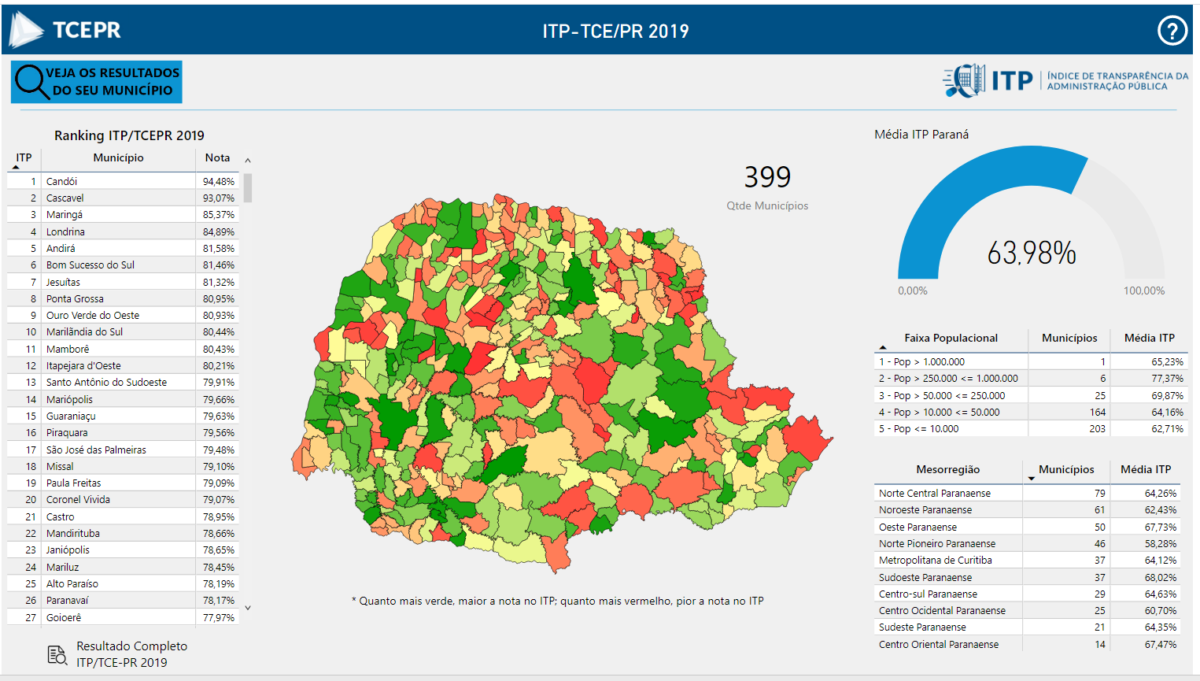The height and width of the screenshot is (681, 1200).
Task: Open Resultado Completo ITP/TCE-PR 2019 link
Action: click(132, 654)
